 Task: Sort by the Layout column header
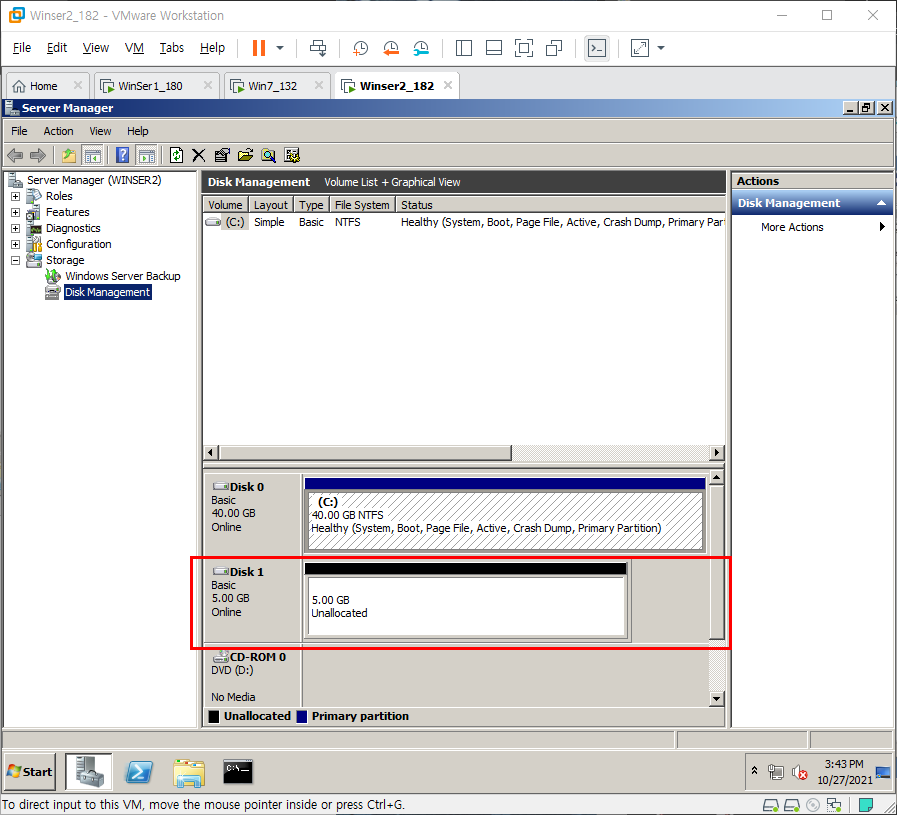point(271,205)
